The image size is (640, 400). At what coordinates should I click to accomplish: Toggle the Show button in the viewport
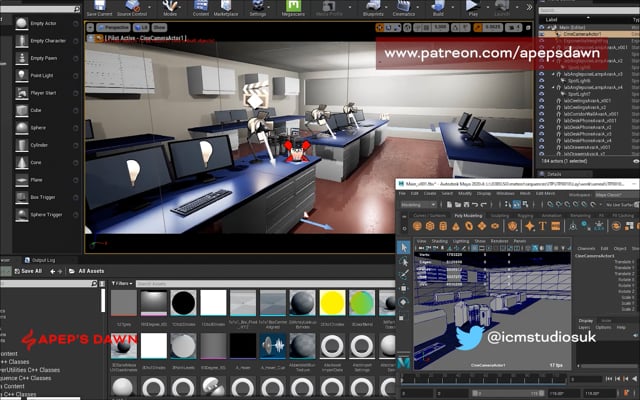pyautogui.click(x=159, y=28)
